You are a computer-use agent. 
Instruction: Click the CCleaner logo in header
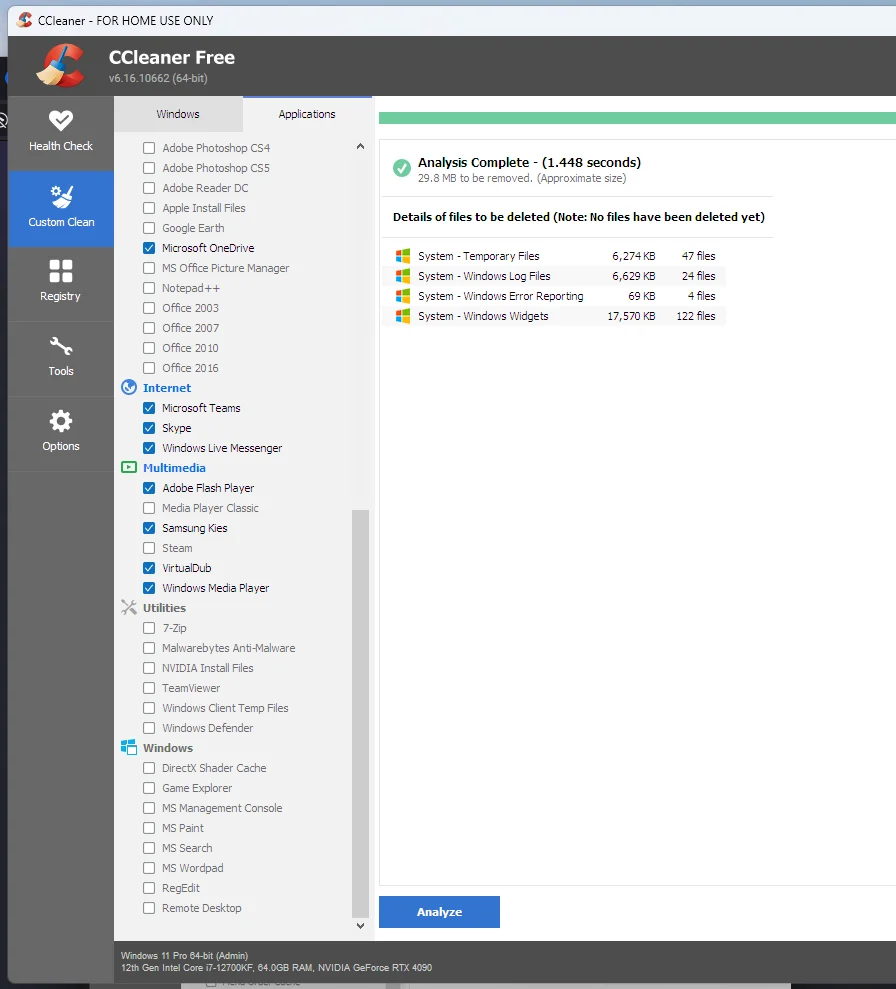coord(61,65)
